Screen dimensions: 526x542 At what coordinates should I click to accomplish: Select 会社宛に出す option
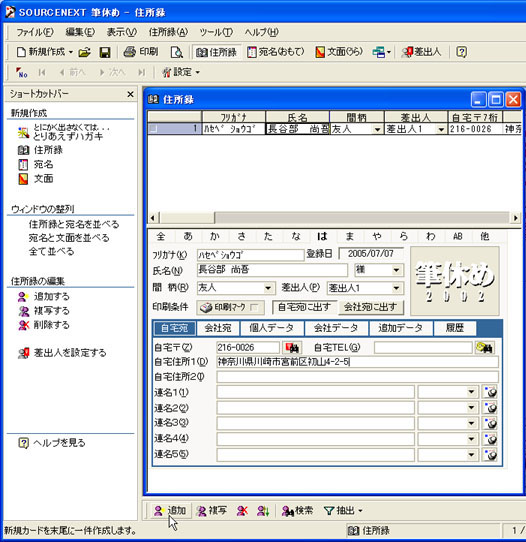coord(370,307)
